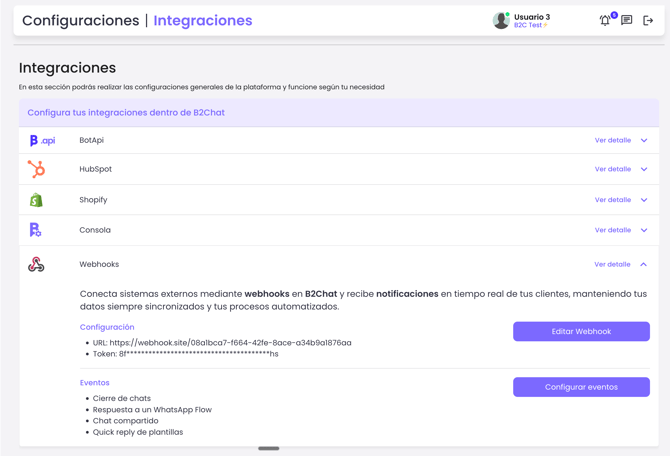Open the chat messages icon
This screenshot has height=456, width=670.
(627, 20)
